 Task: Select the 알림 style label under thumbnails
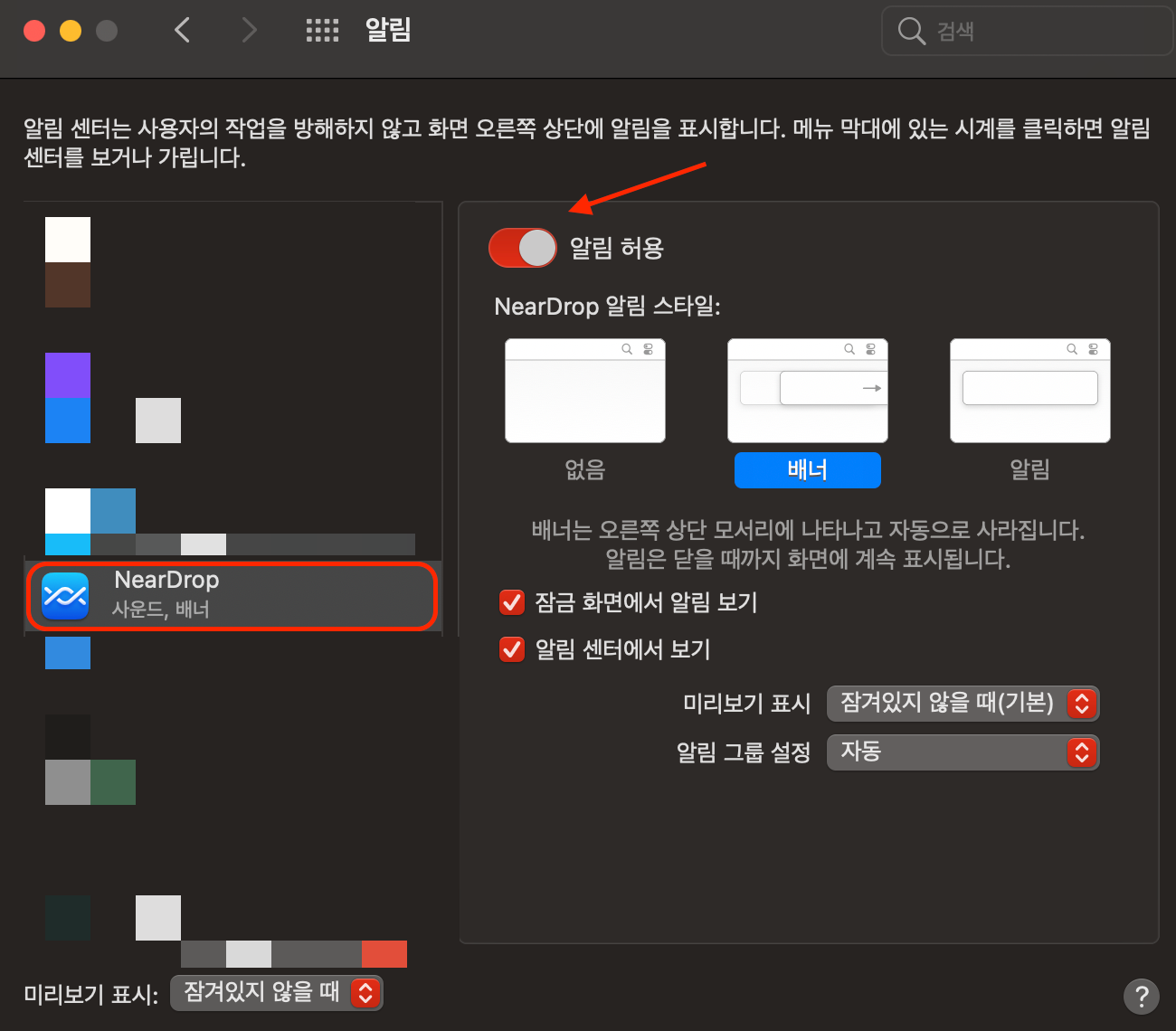(x=1030, y=469)
